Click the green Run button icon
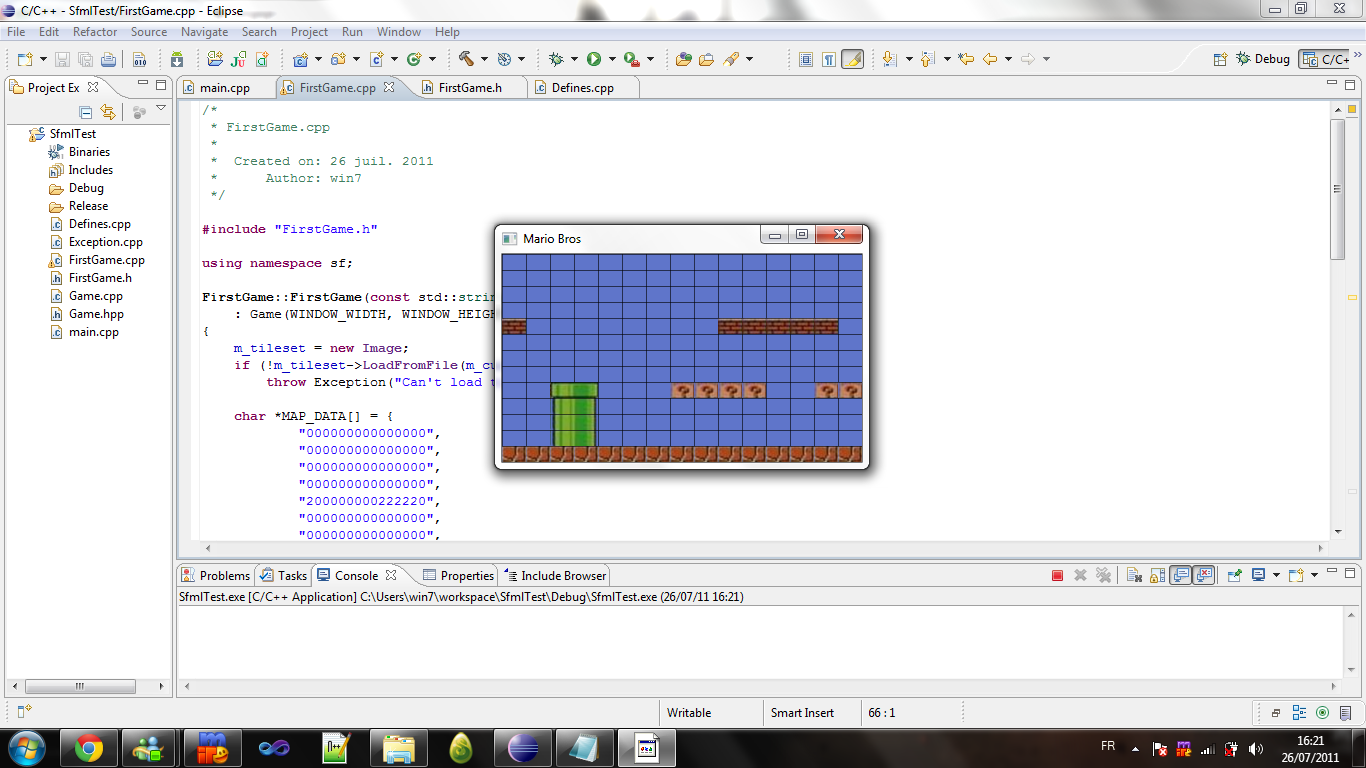1366x768 pixels. coord(594,59)
